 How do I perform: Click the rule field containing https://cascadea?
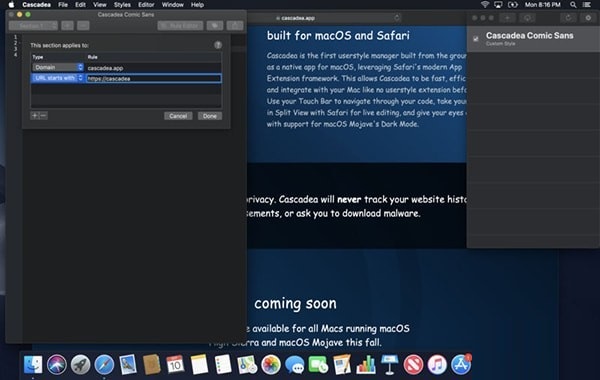pos(153,78)
